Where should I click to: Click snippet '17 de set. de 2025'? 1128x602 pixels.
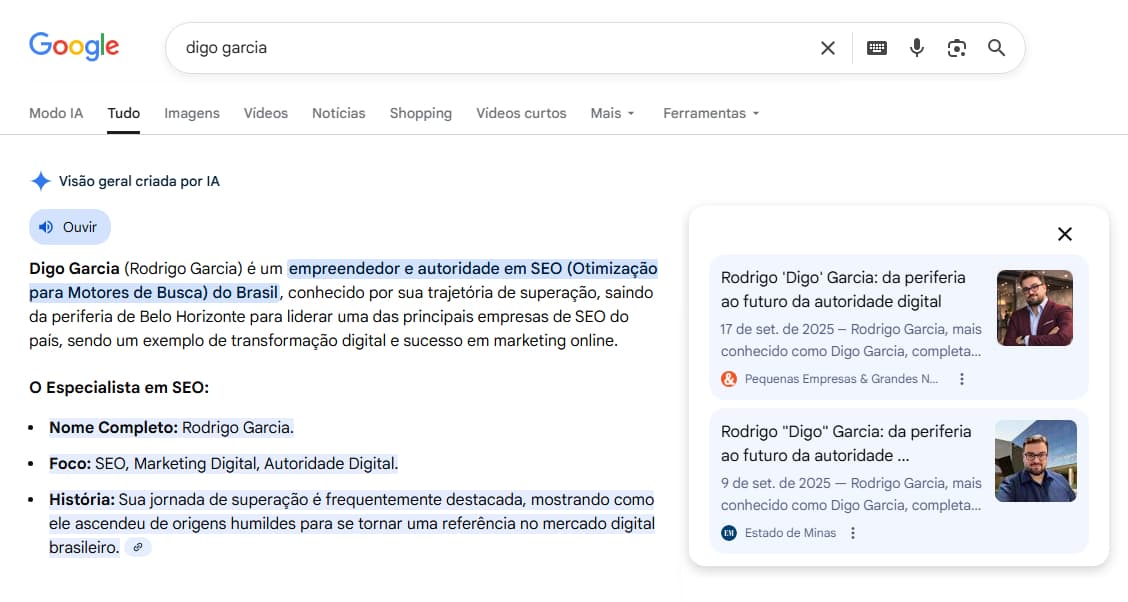pyautogui.click(x=777, y=329)
